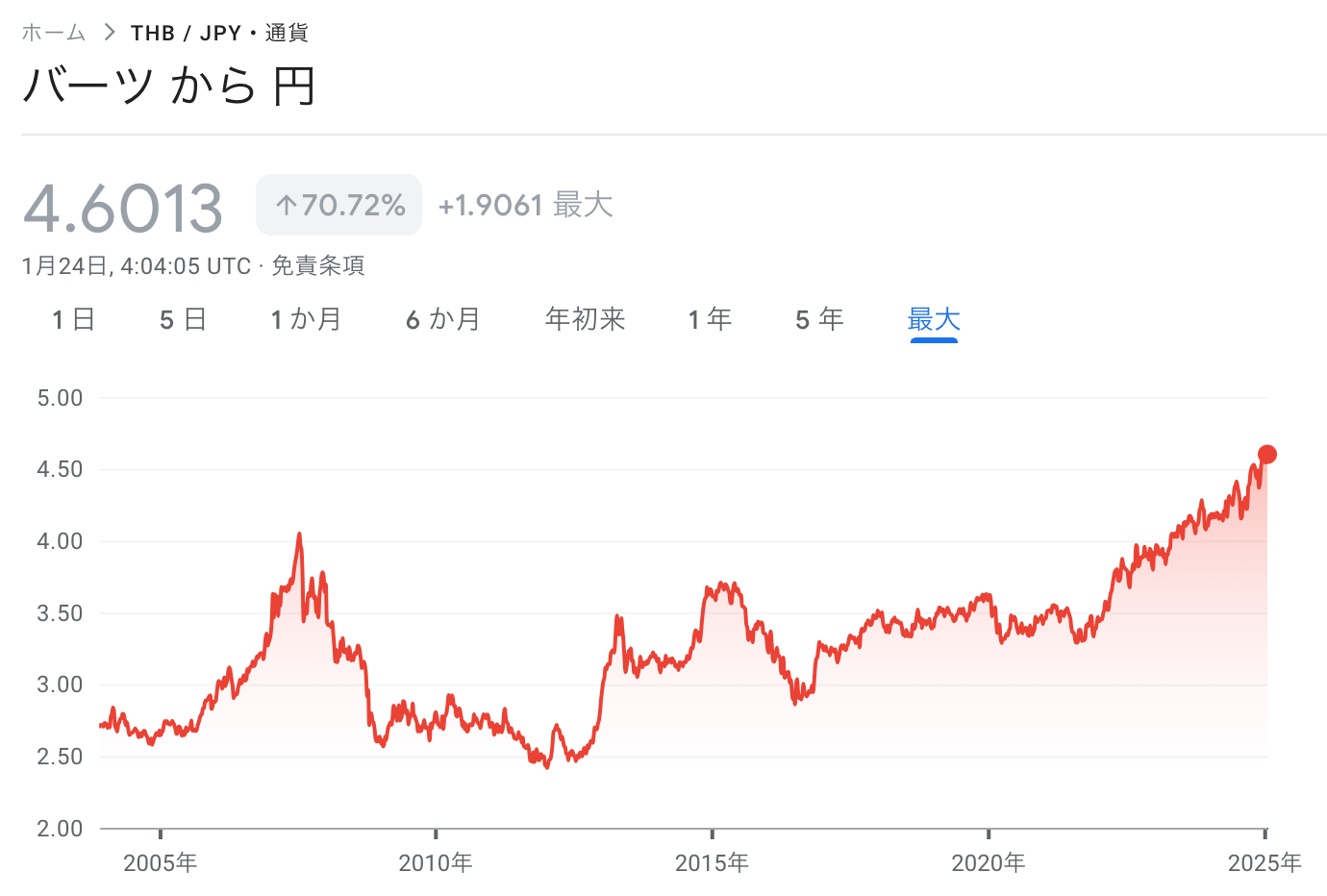
Task: Click the 70.72% change badge
Action: (338, 204)
